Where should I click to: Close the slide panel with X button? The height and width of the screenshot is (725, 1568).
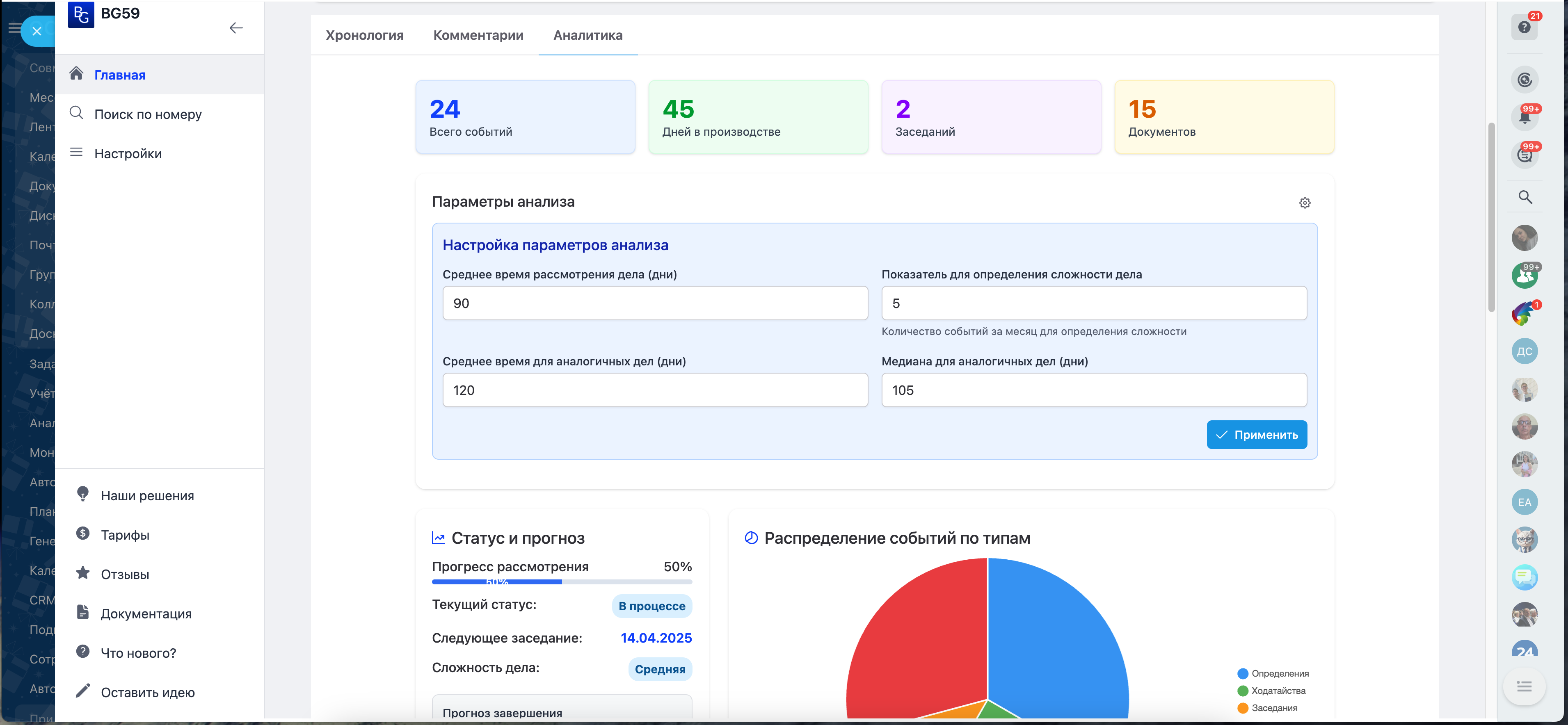click(x=37, y=31)
